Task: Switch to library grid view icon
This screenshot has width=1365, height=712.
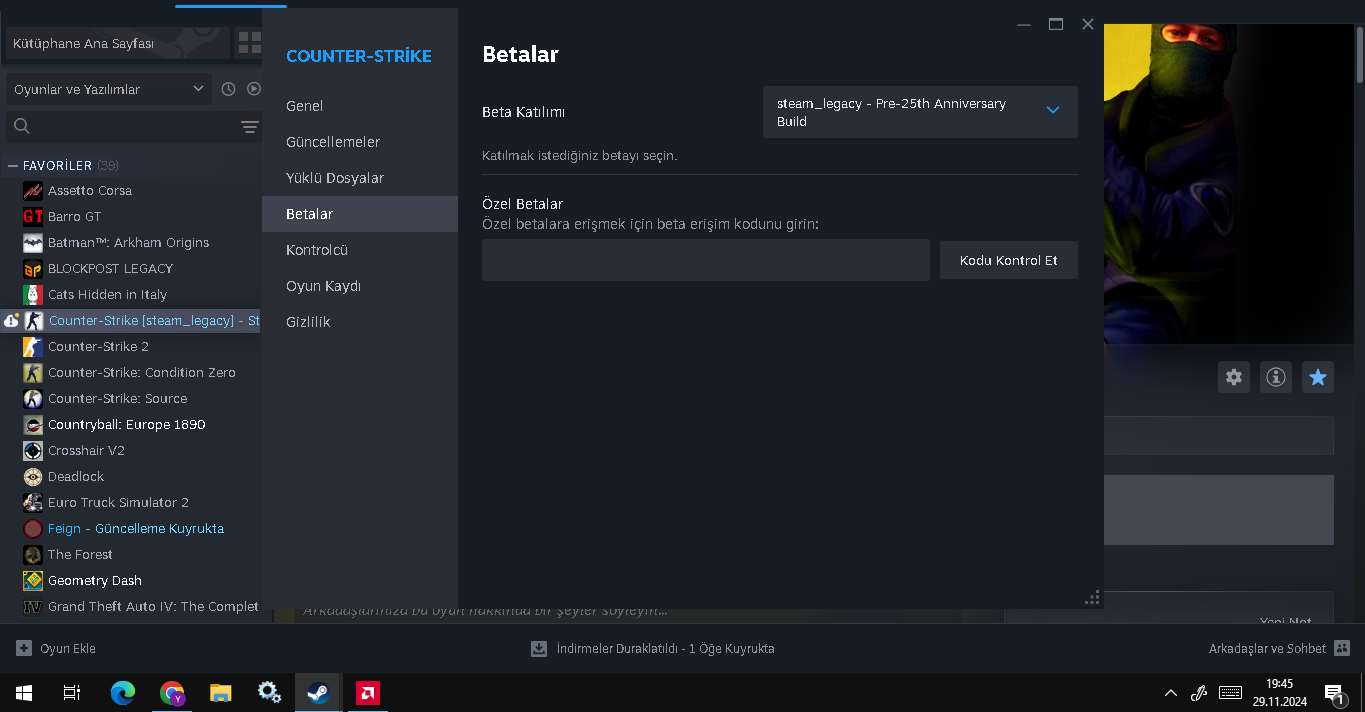Action: (247, 43)
